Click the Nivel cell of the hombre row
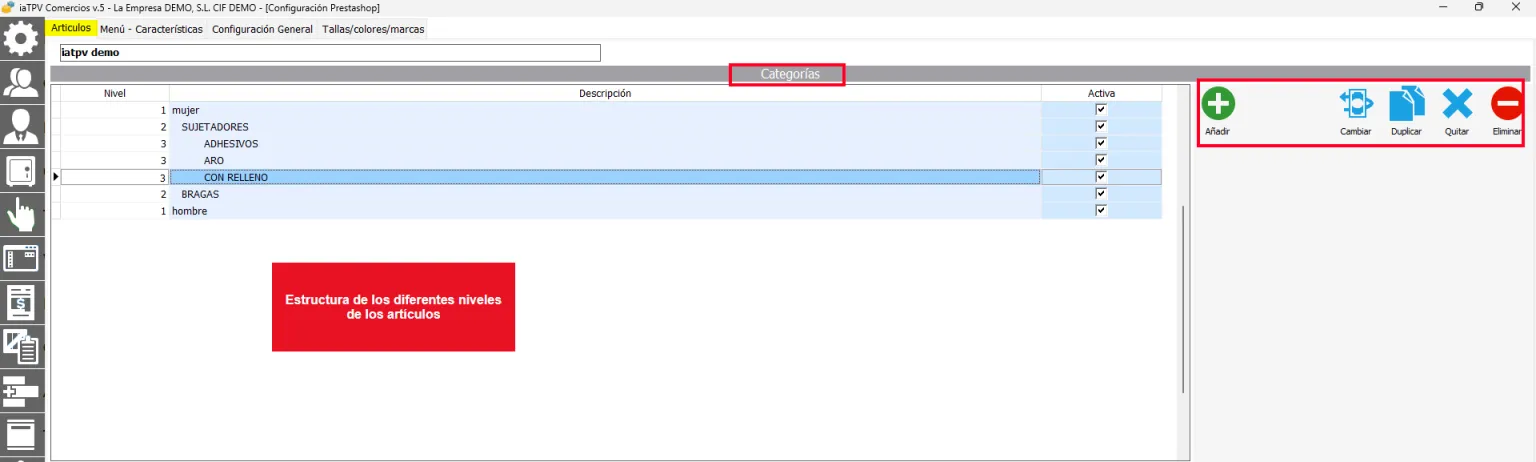 [x=114, y=211]
